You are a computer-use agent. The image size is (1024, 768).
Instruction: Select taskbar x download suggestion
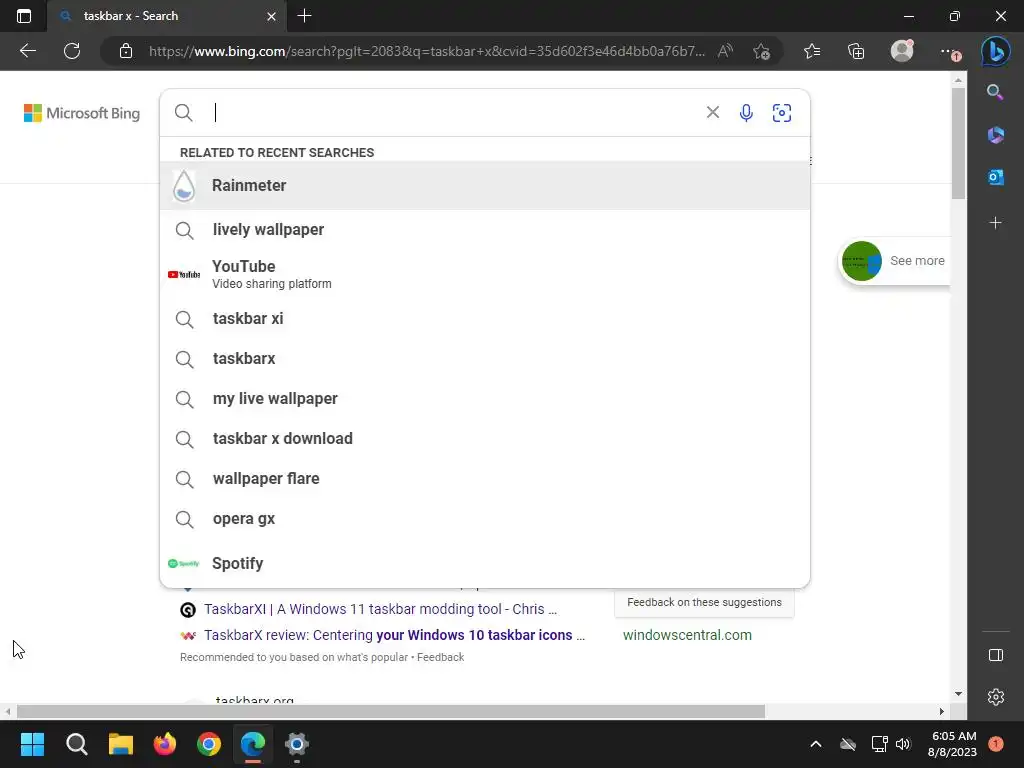[485, 438]
